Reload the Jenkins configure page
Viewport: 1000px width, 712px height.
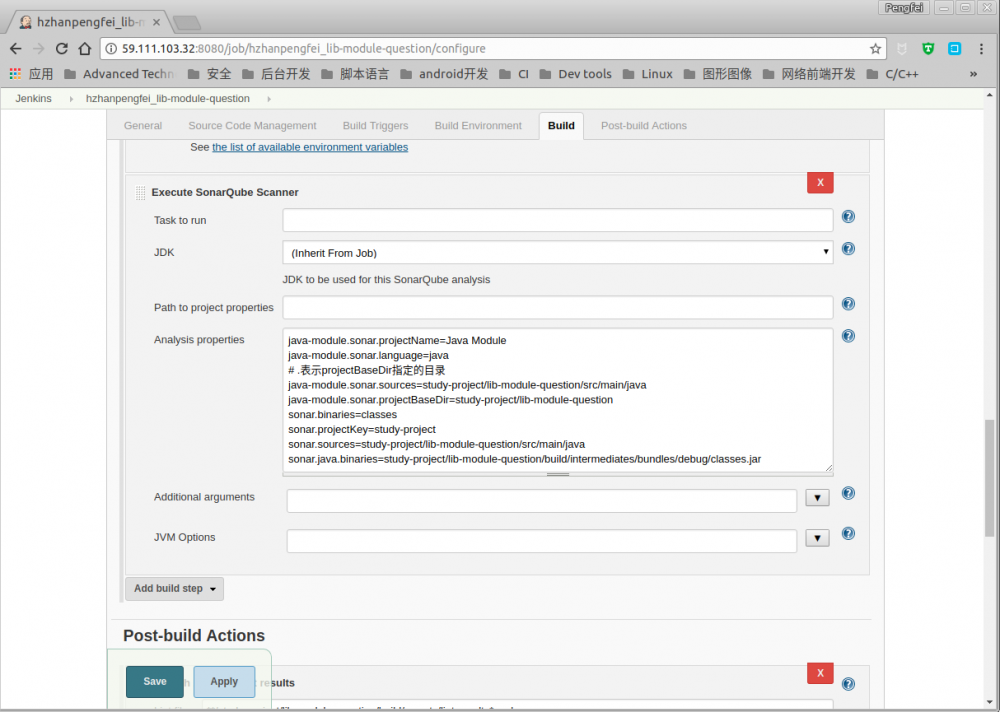pyautogui.click(x=61, y=48)
